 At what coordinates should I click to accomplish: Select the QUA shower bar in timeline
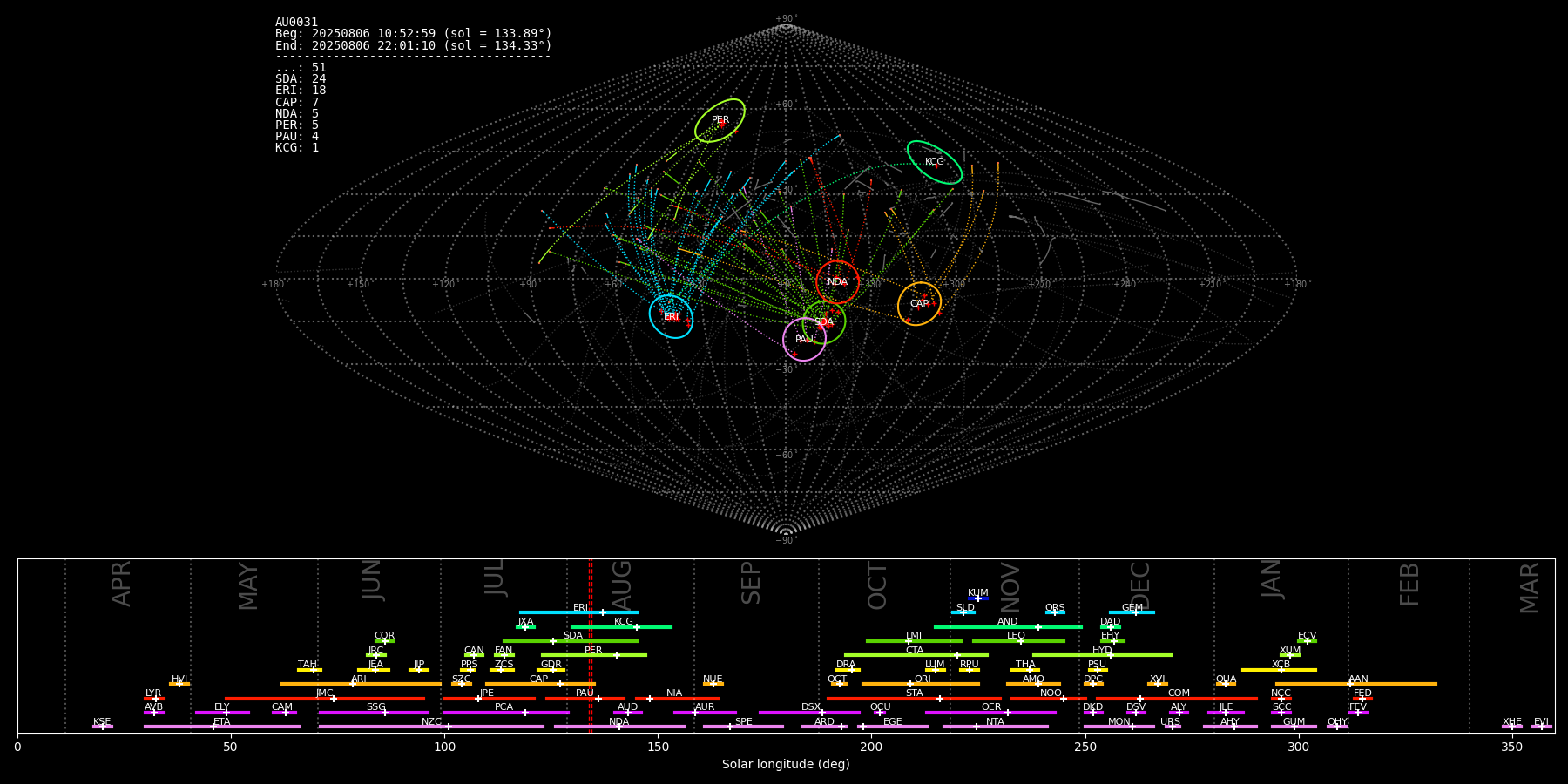1226,684
